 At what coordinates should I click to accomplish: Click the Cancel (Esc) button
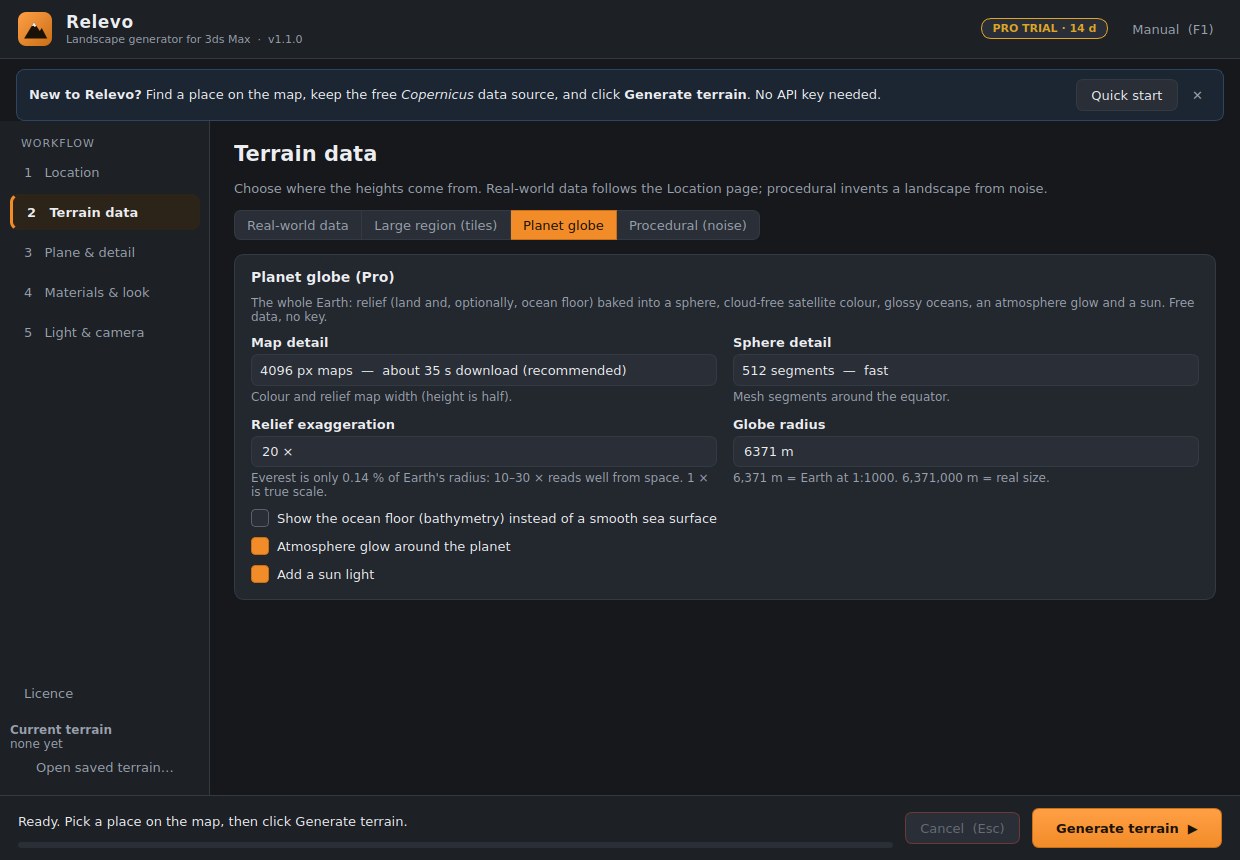962,828
